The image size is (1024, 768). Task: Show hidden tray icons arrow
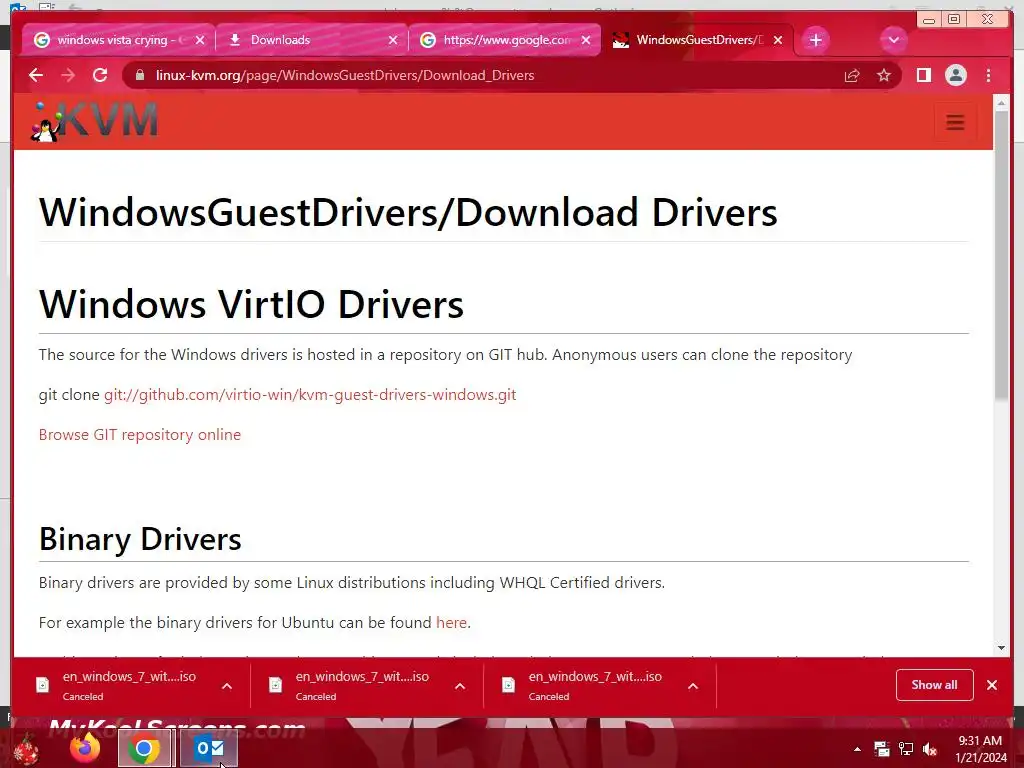[857, 749]
